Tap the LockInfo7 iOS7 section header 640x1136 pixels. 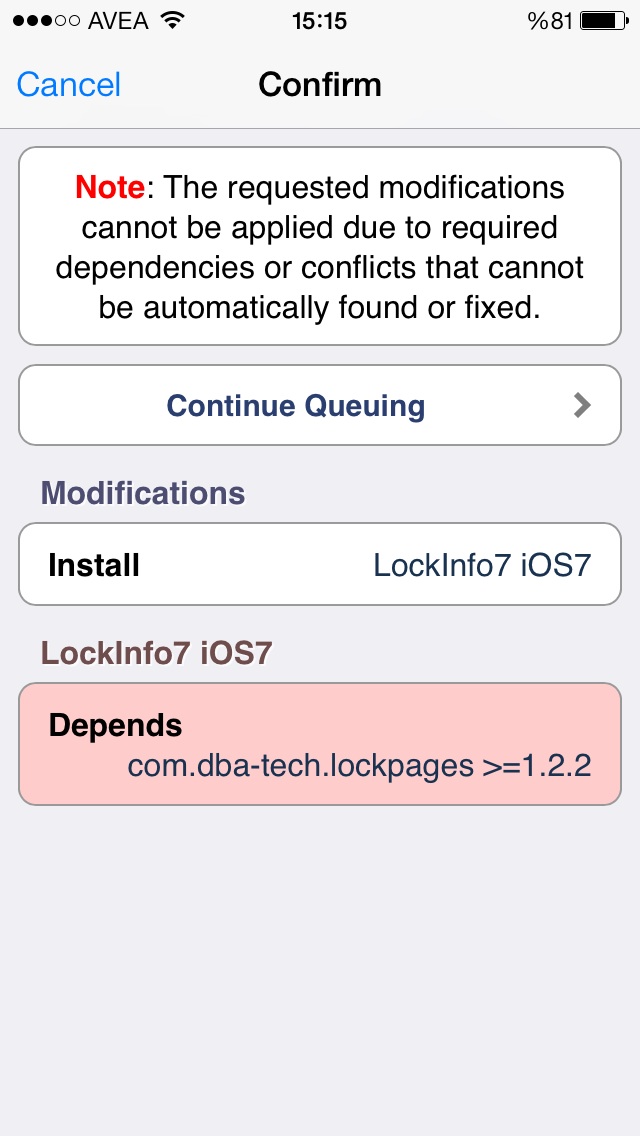[x=156, y=653]
